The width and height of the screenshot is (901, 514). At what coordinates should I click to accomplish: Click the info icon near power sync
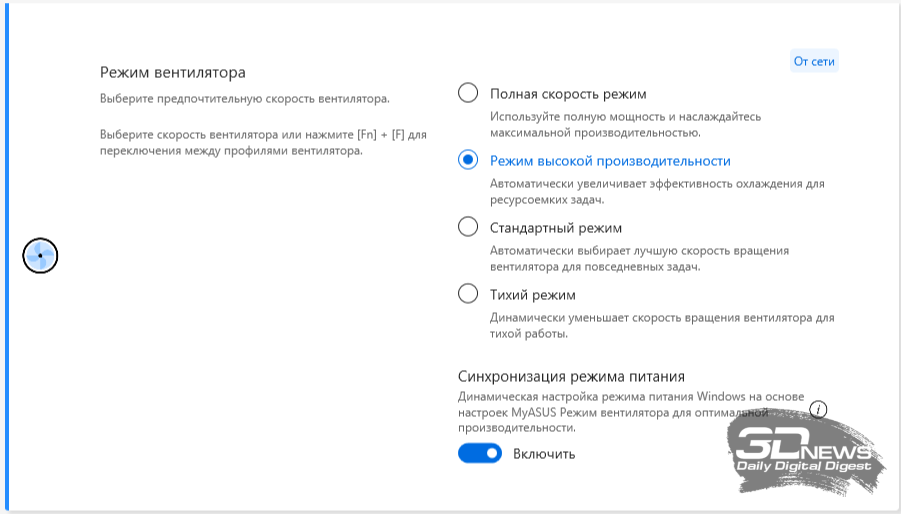819,409
